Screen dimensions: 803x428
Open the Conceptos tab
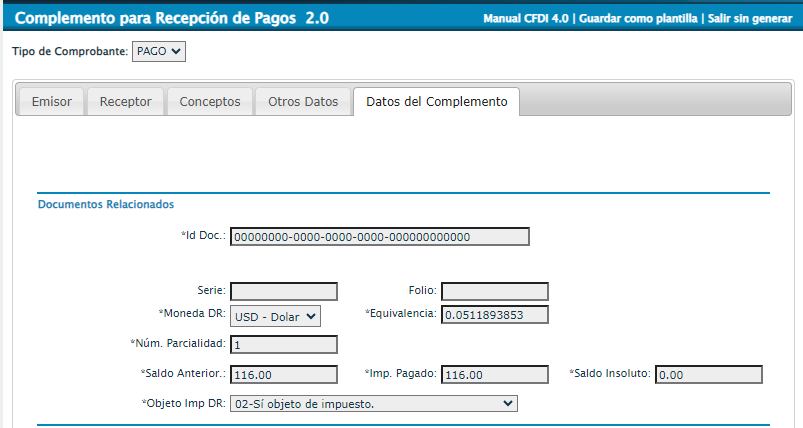210,102
